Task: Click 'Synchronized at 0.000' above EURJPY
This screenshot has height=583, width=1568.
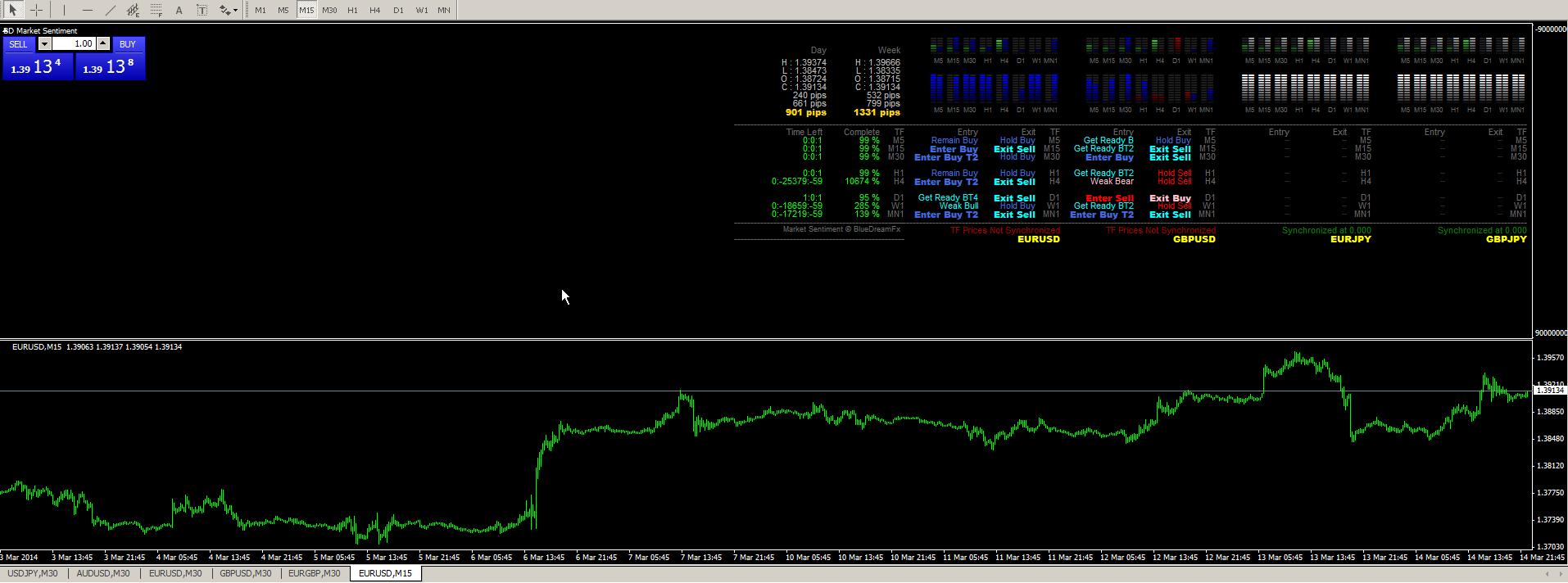Action: (x=1326, y=230)
